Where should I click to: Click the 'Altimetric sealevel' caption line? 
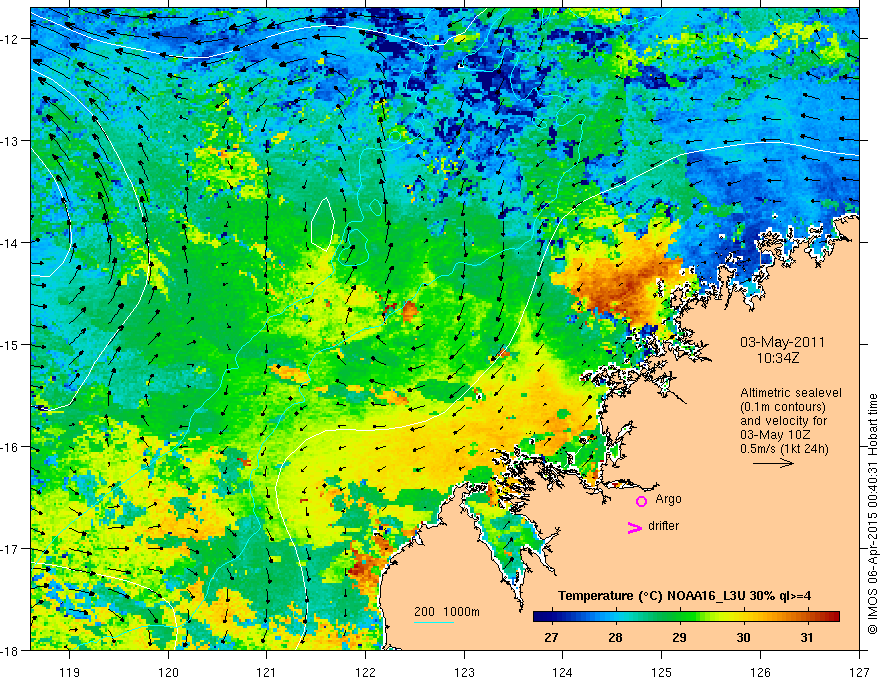(x=791, y=393)
